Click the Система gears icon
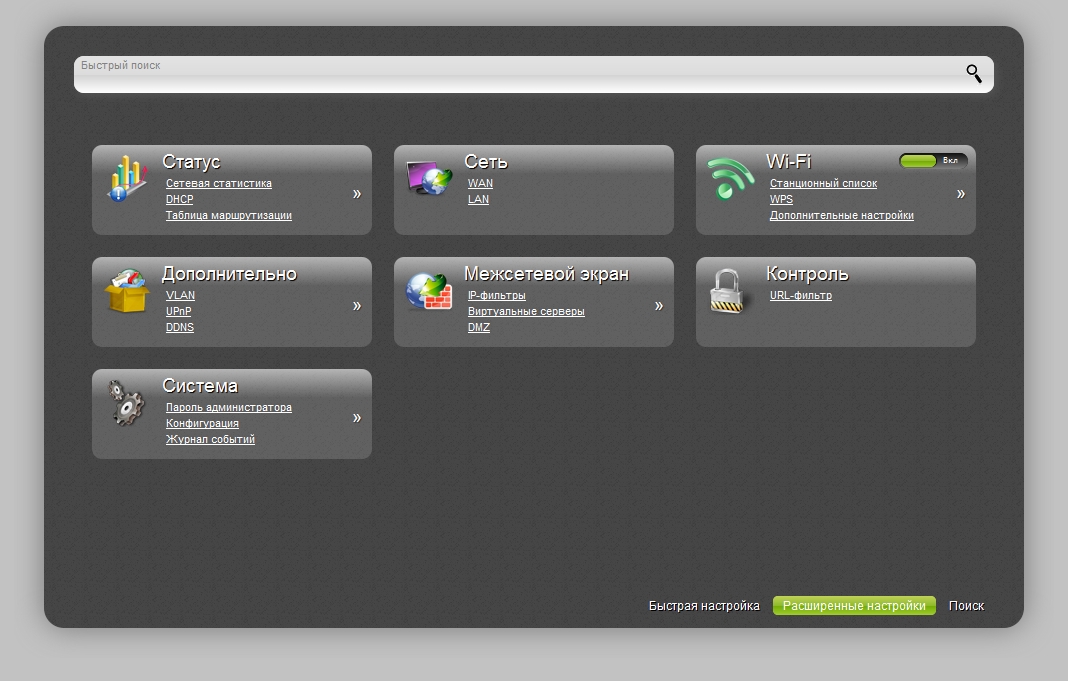 click(x=127, y=403)
